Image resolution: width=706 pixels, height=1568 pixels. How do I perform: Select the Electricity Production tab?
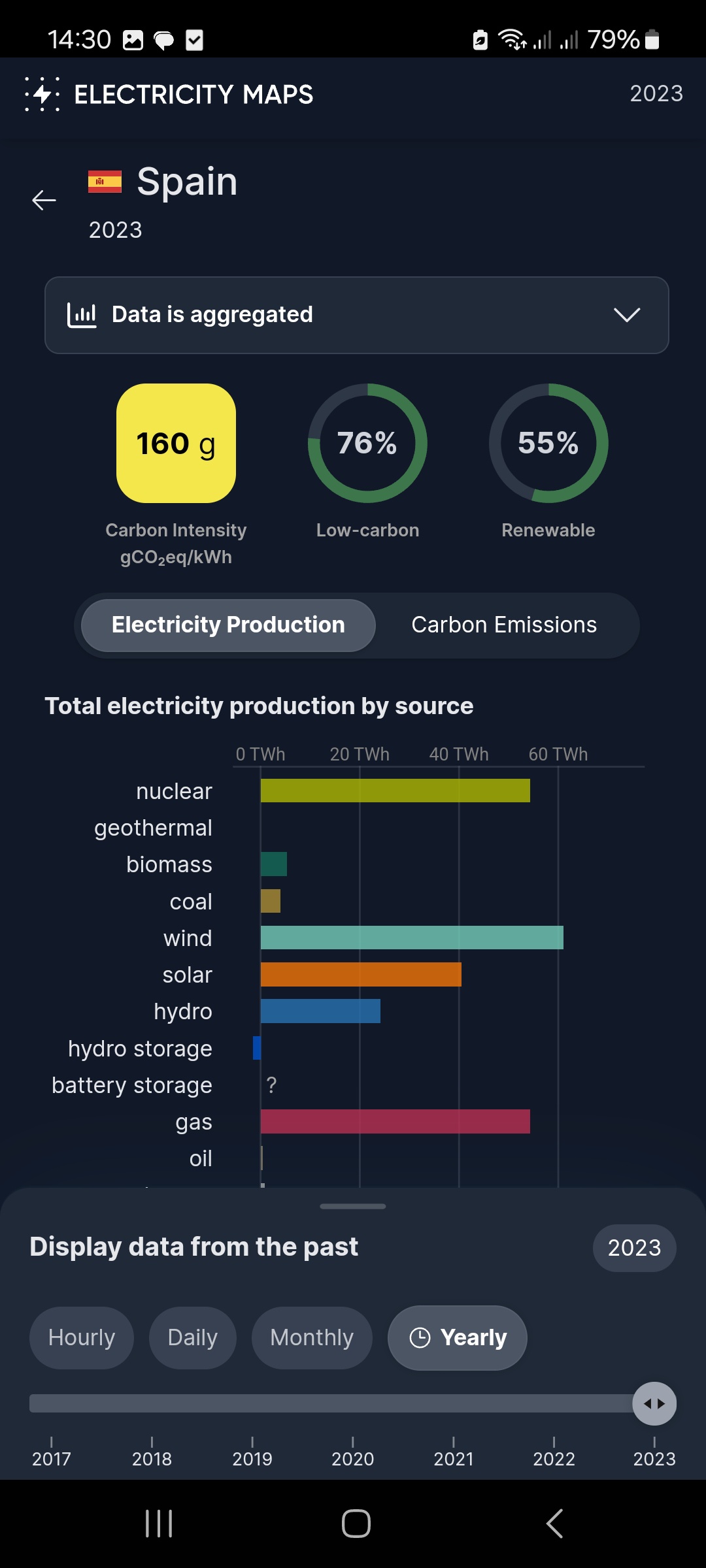pyautogui.click(x=228, y=625)
